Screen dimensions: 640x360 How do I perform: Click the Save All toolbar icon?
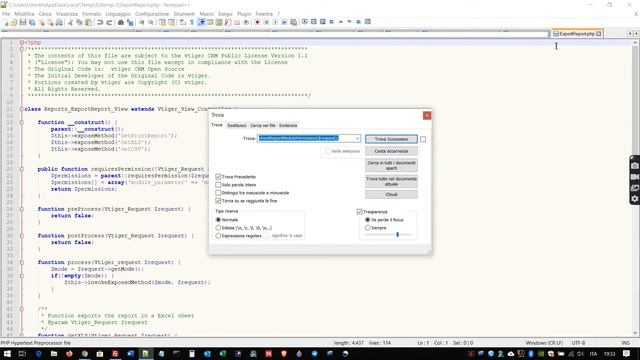(x=32, y=22)
